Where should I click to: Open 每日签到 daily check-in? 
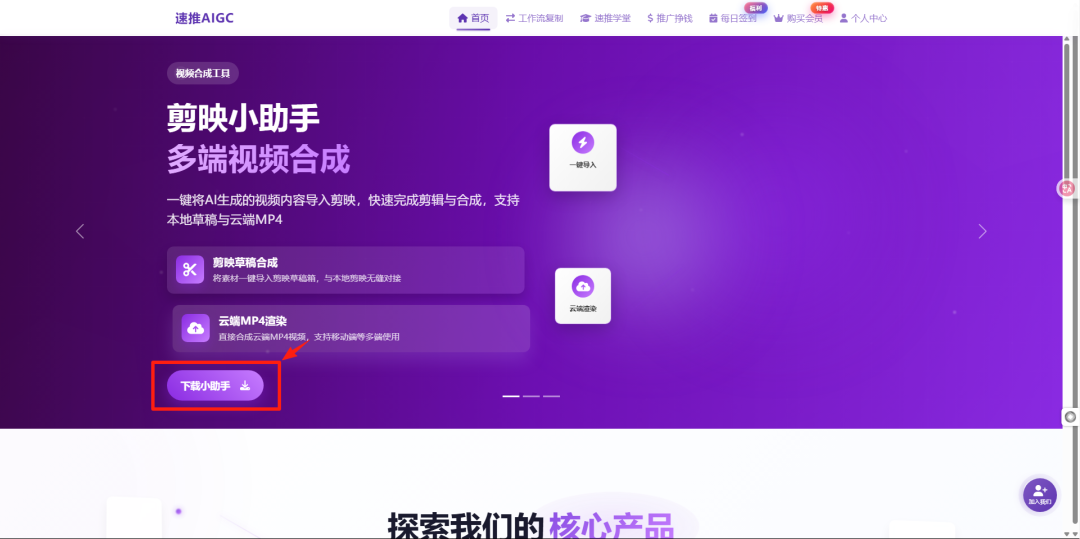point(733,19)
